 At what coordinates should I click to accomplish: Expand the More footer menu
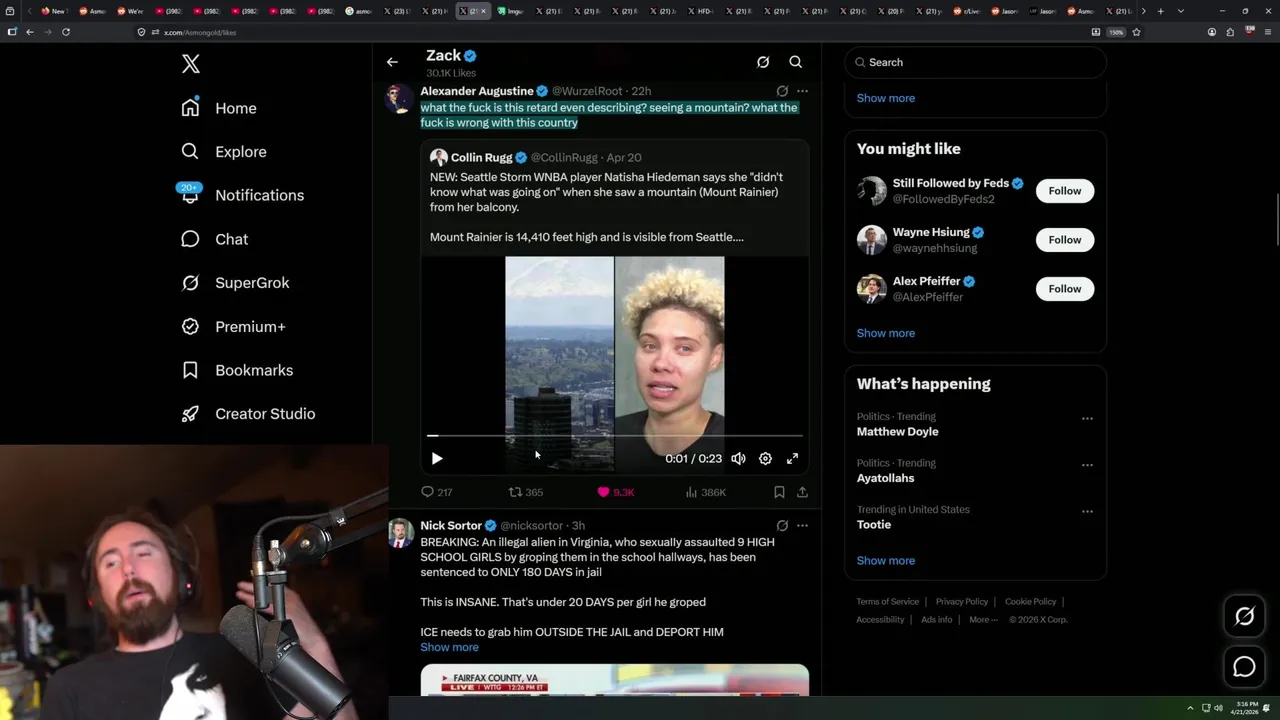[984, 620]
